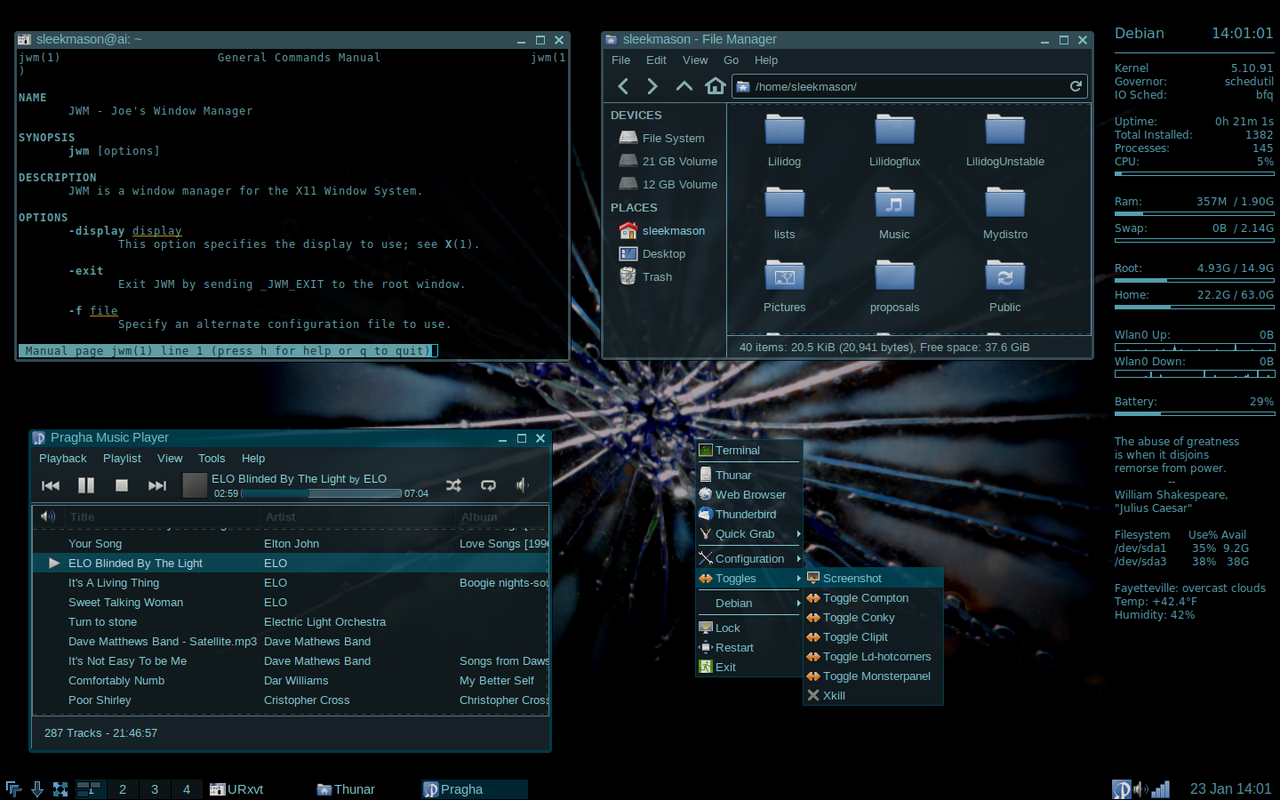Select the LilidogUnstable folder
The width and height of the screenshot is (1280, 800).
(1005, 140)
